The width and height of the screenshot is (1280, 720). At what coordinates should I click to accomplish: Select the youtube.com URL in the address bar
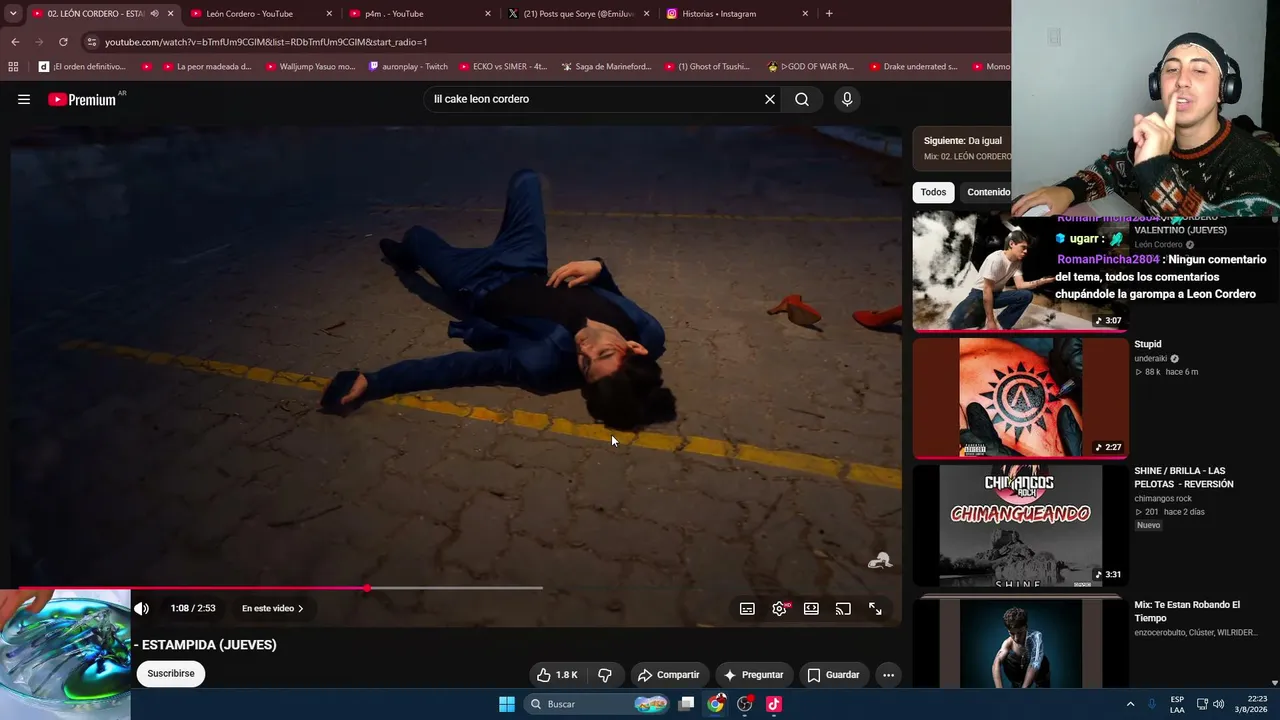(266, 42)
